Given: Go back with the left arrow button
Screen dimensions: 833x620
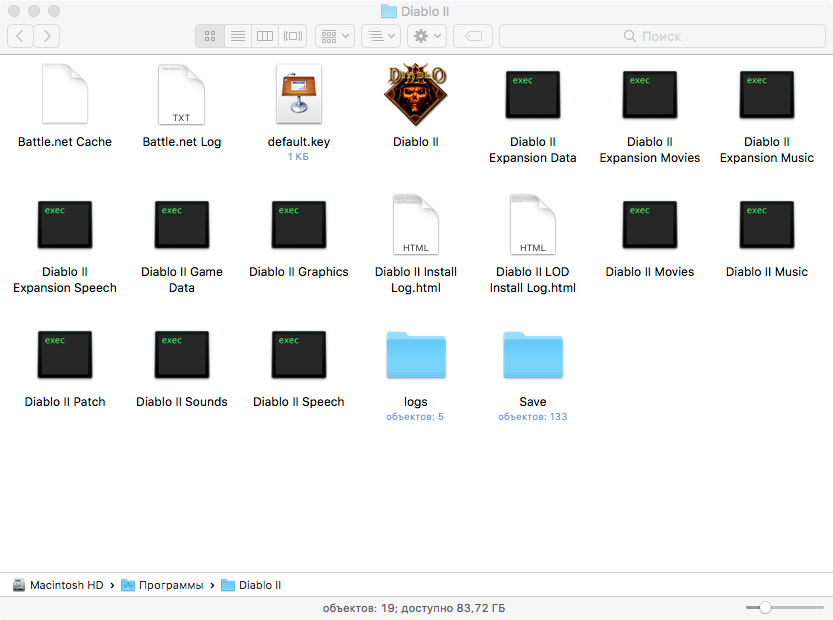Looking at the screenshot, I should tap(20, 36).
